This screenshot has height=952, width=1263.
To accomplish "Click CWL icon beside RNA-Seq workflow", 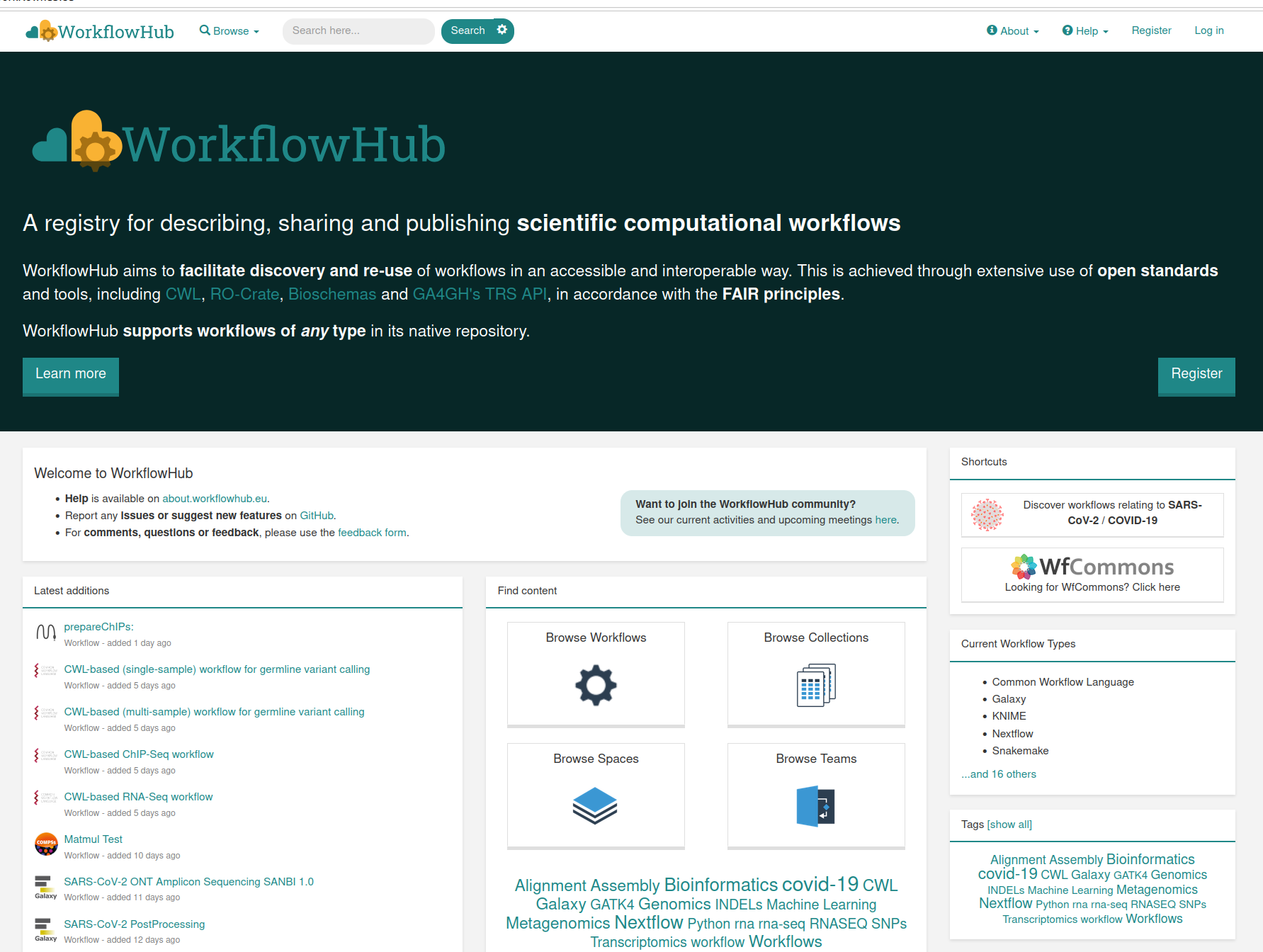I will click(x=46, y=798).
